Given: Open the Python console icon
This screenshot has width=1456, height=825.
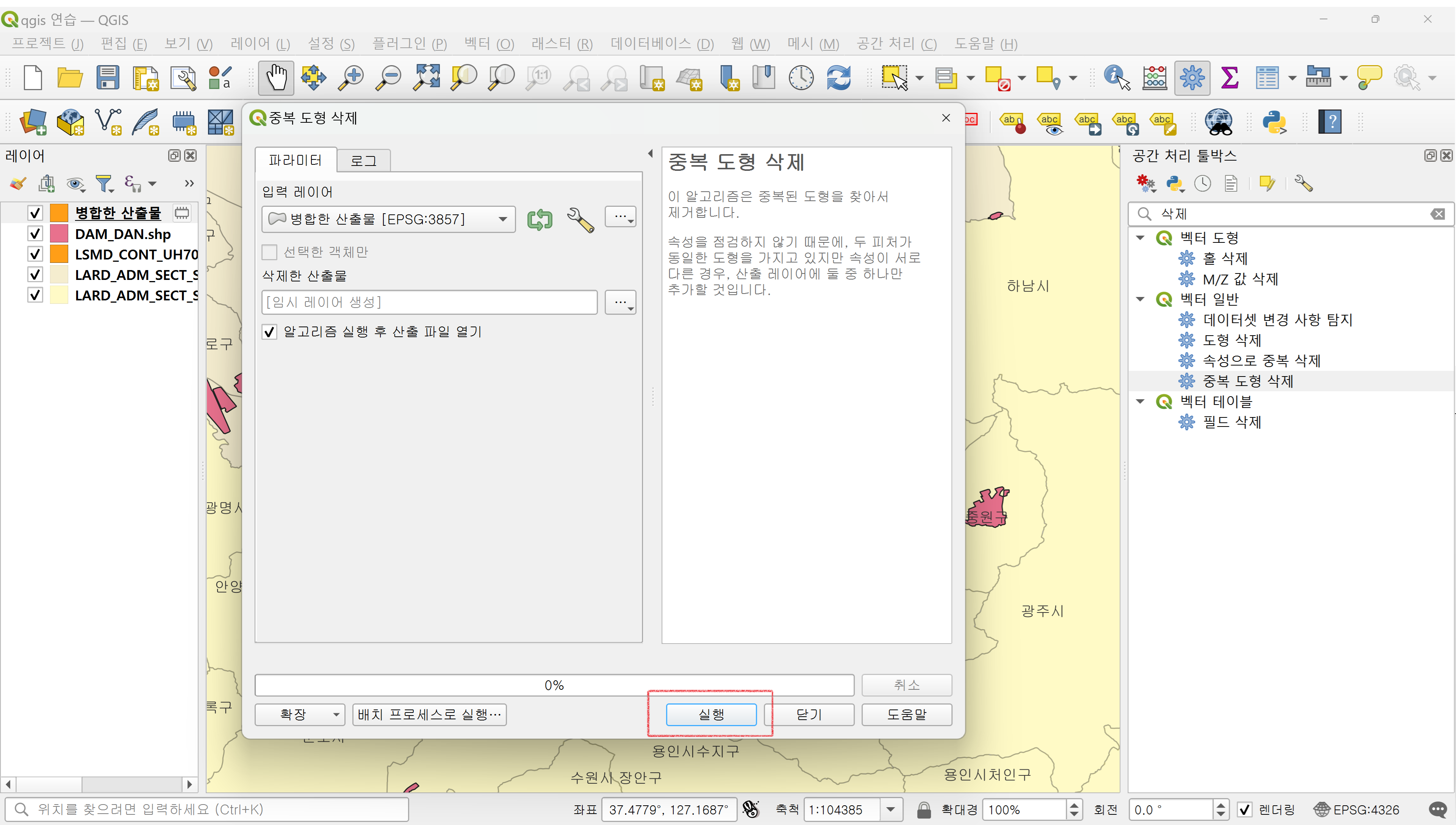Looking at the screenshot, I should pyautogui.click(x=1274, y=122).
